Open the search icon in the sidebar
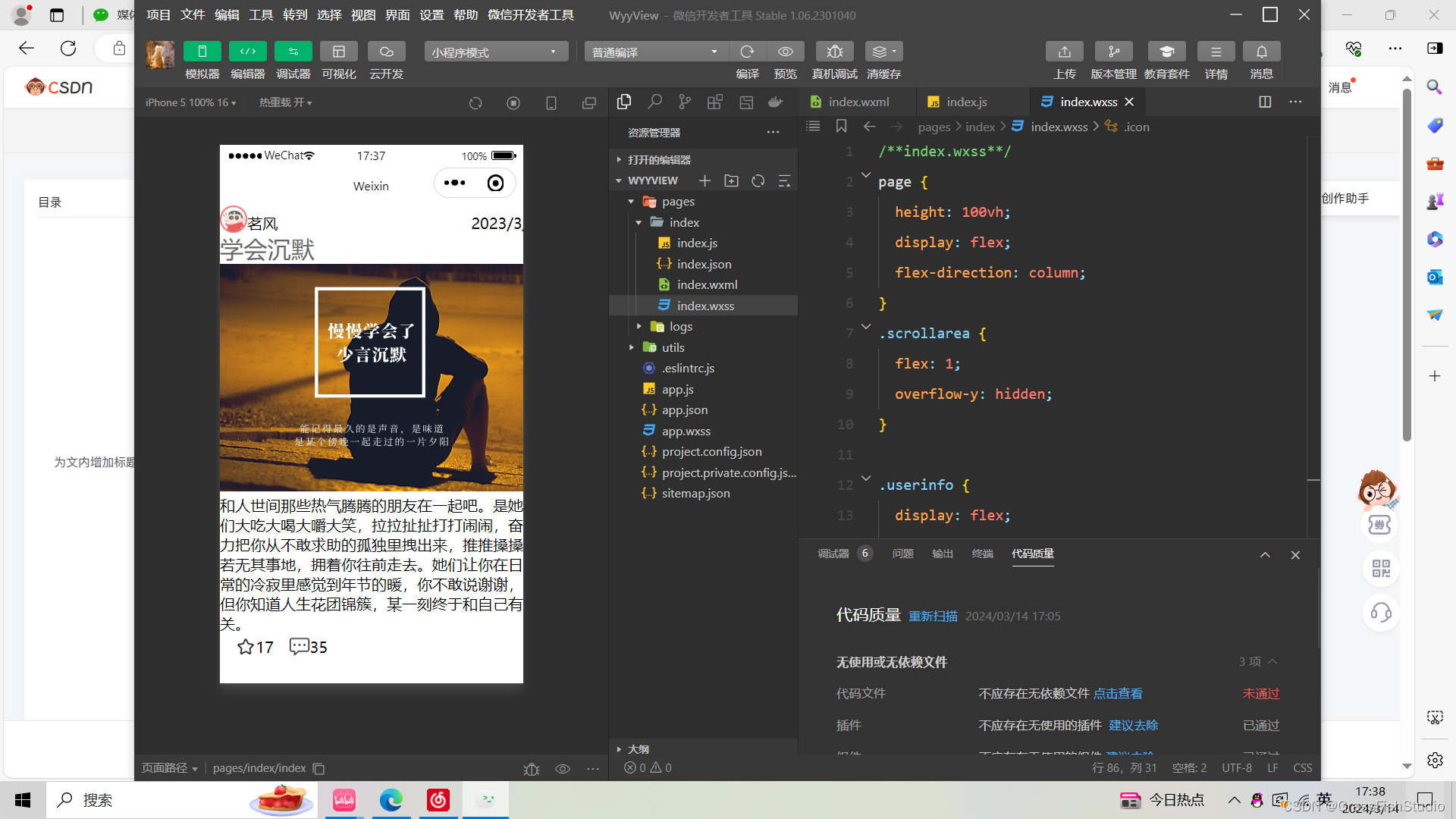1456x819 pixels. tap(654, 102)
